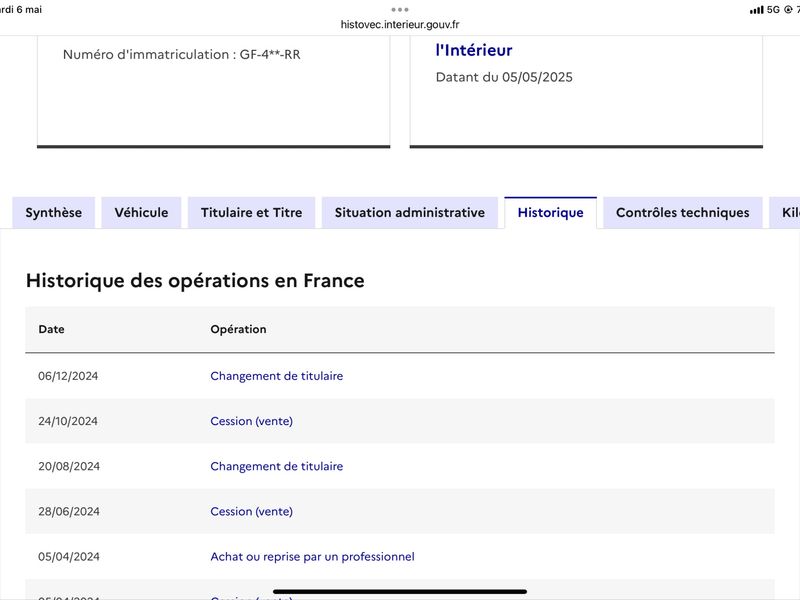Click the l'Intérieur heading link

tap(474, 50)
